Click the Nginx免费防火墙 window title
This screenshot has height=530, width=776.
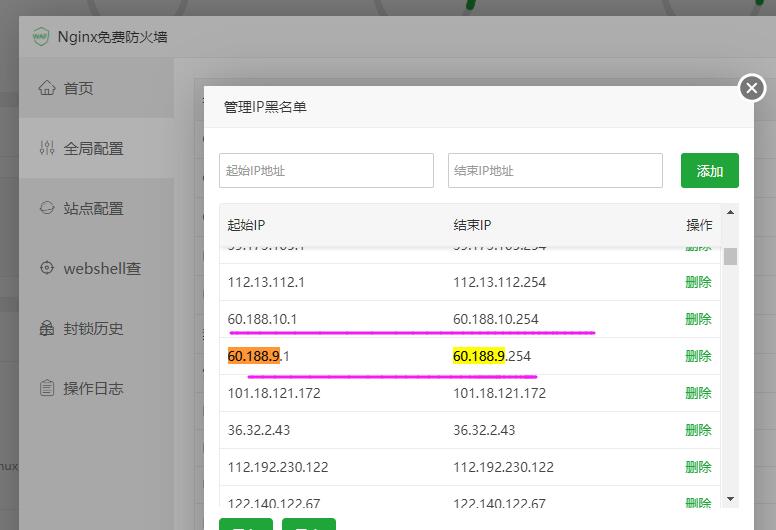coord(112,37)
